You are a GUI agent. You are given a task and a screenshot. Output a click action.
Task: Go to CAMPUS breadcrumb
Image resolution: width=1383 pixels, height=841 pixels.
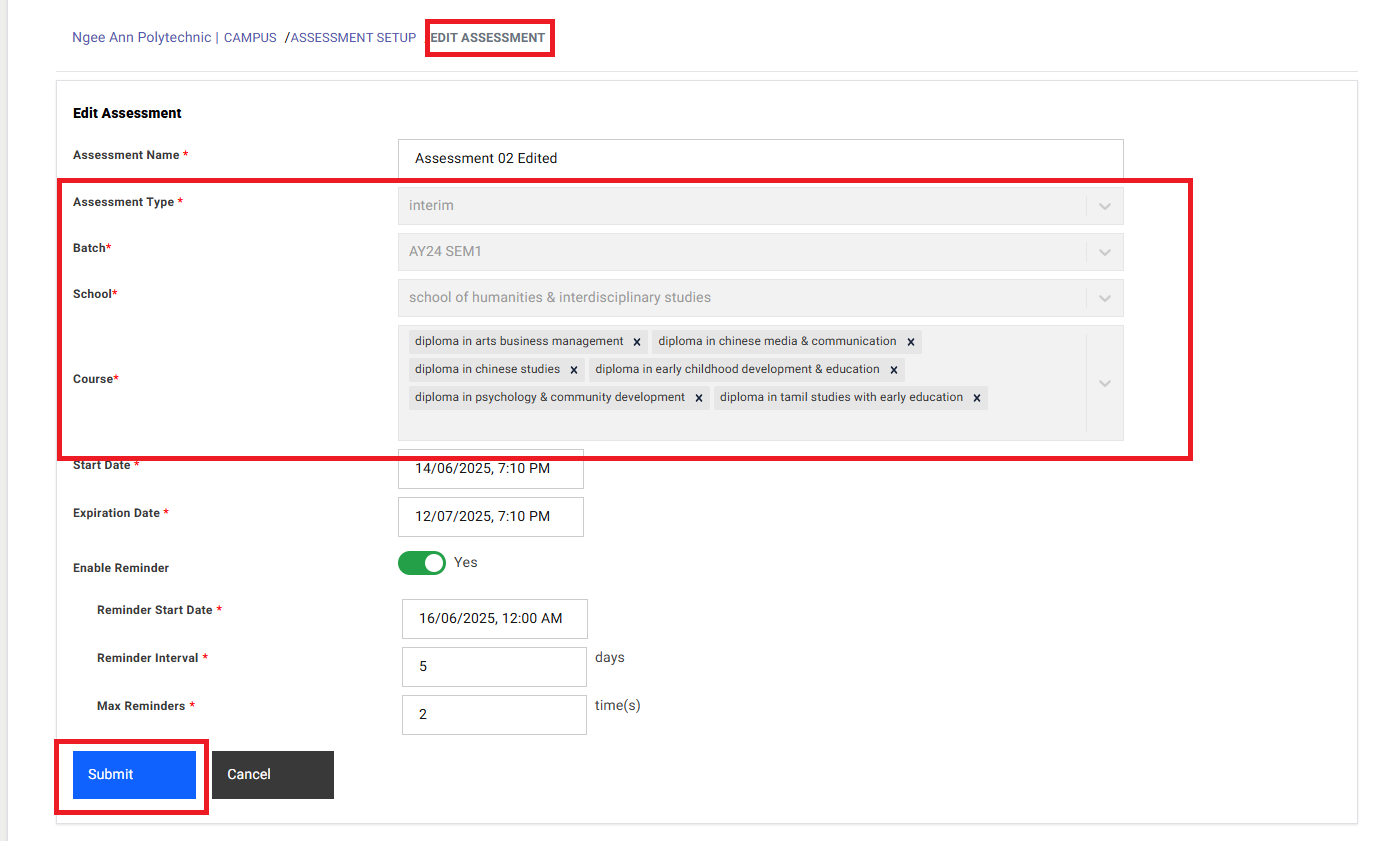point(250,38)
